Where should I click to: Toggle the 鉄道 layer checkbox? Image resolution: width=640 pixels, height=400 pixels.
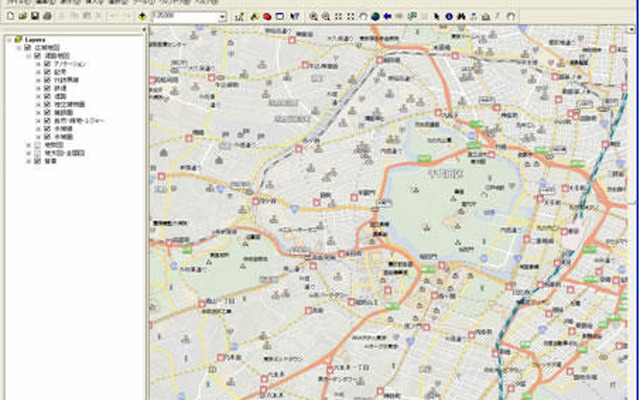point(47,88)
